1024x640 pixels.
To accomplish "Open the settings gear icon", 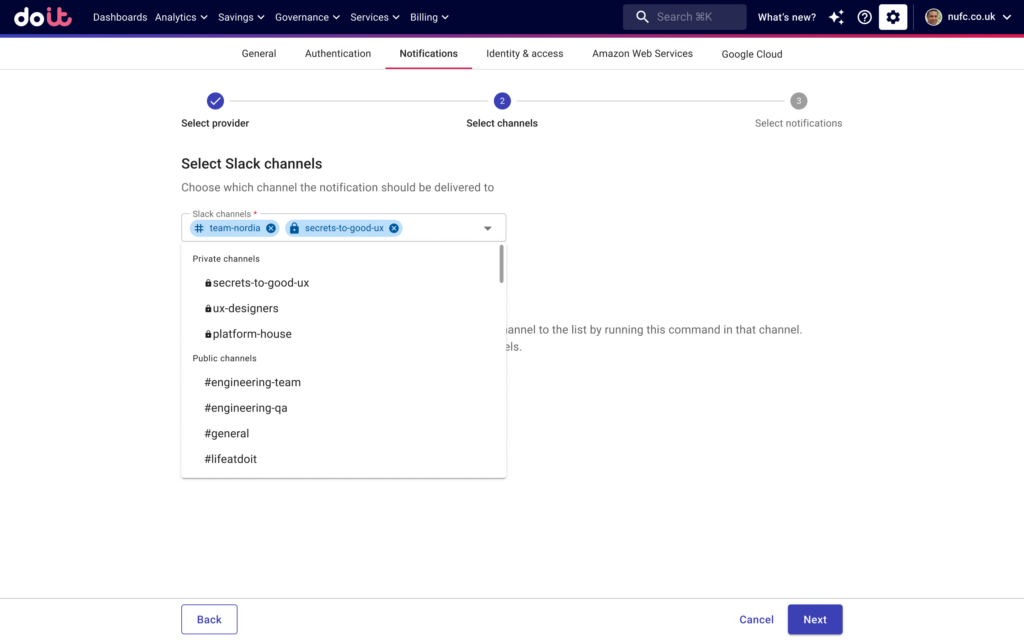I will pyautogui.click(x=893, y=17).
